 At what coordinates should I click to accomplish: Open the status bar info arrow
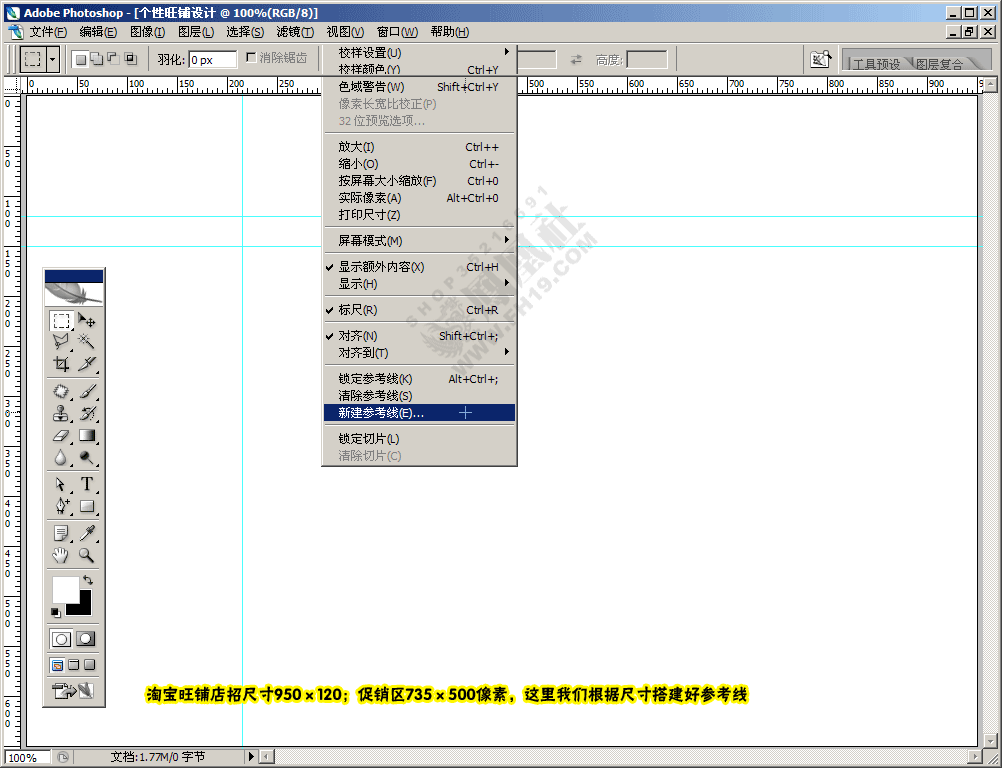pos(251,756)
